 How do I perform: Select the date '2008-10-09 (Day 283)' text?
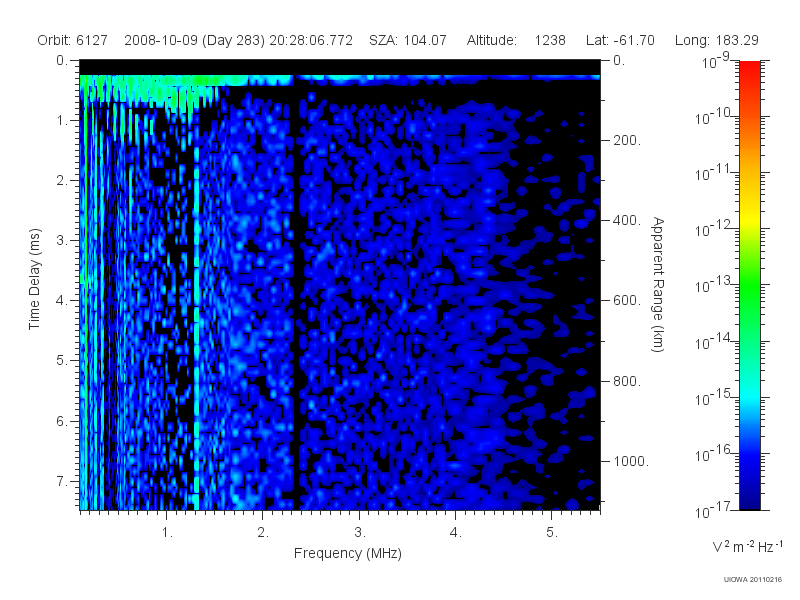[194, 40]
